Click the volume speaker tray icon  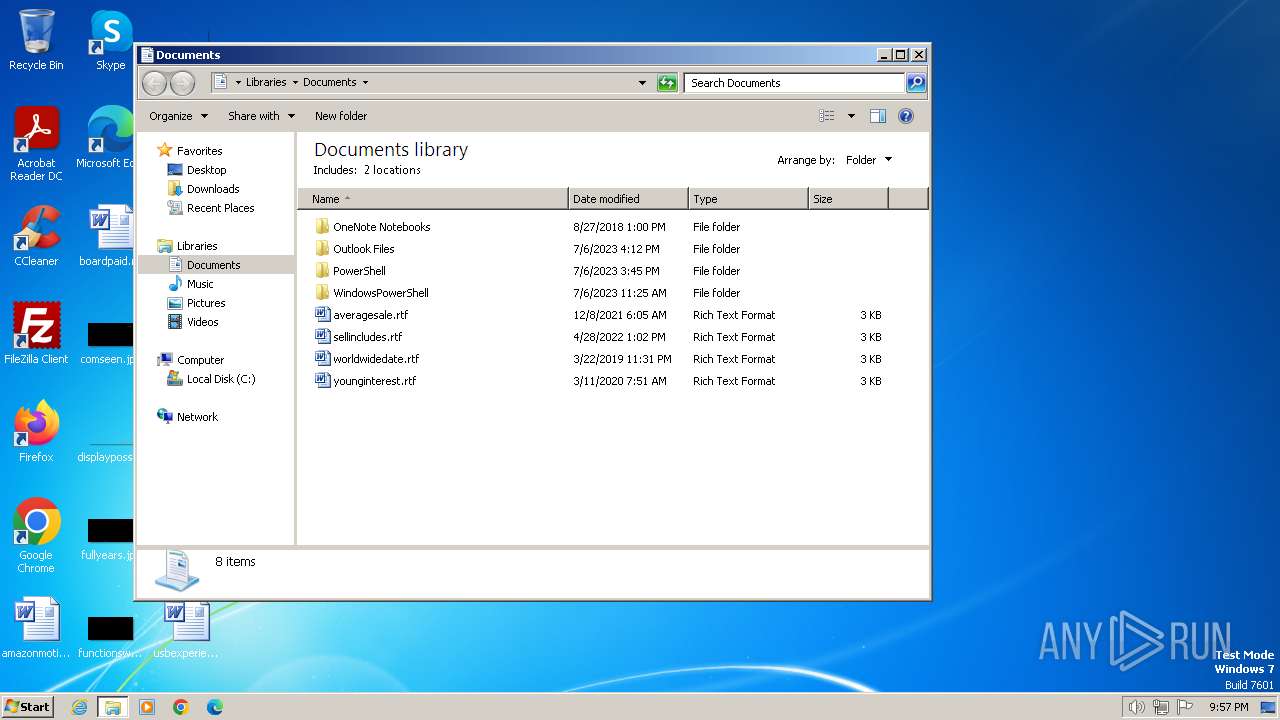click(x=1136, y=707)
